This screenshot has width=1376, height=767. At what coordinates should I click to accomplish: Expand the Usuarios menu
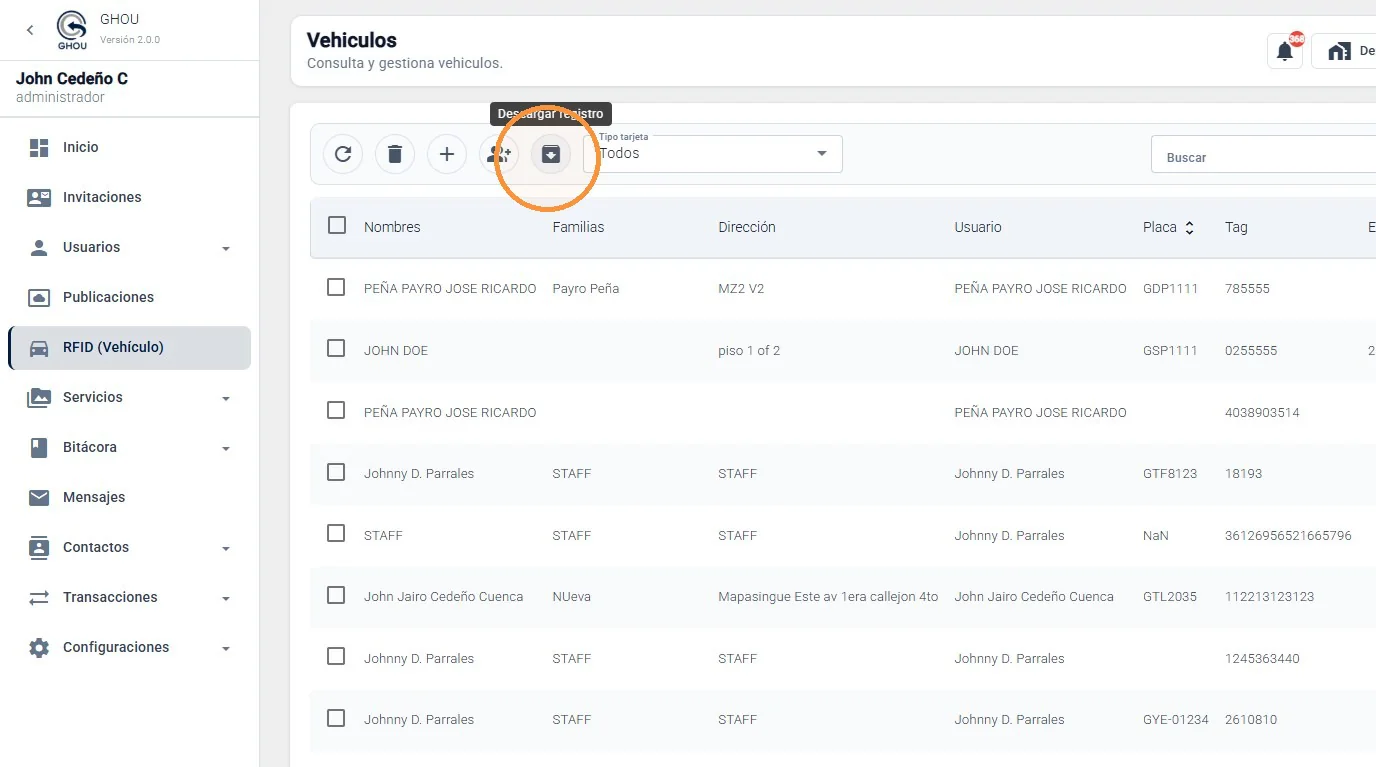[226, 248]
